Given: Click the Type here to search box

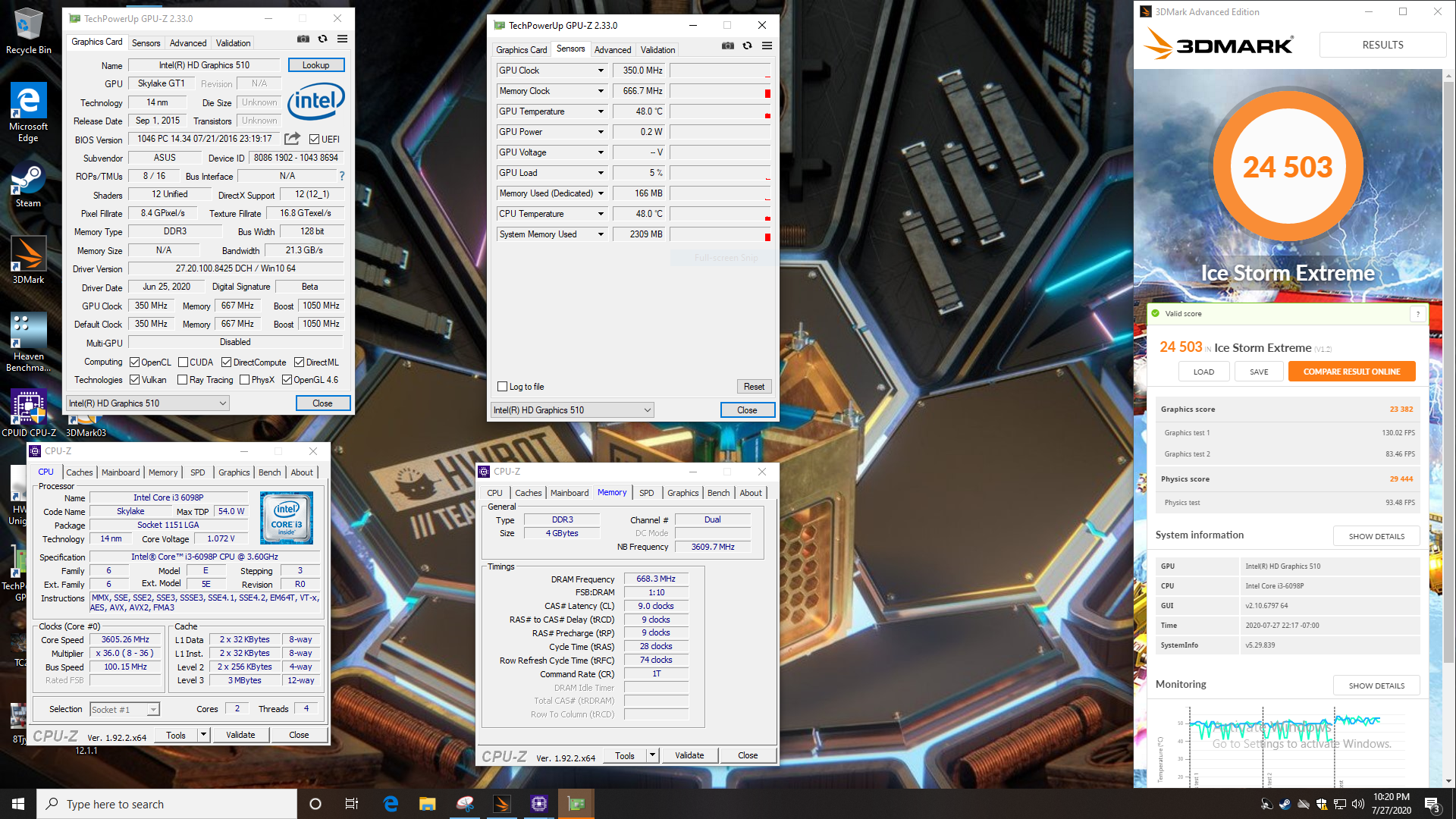Looking at the screenshot, I should [167, 804].
